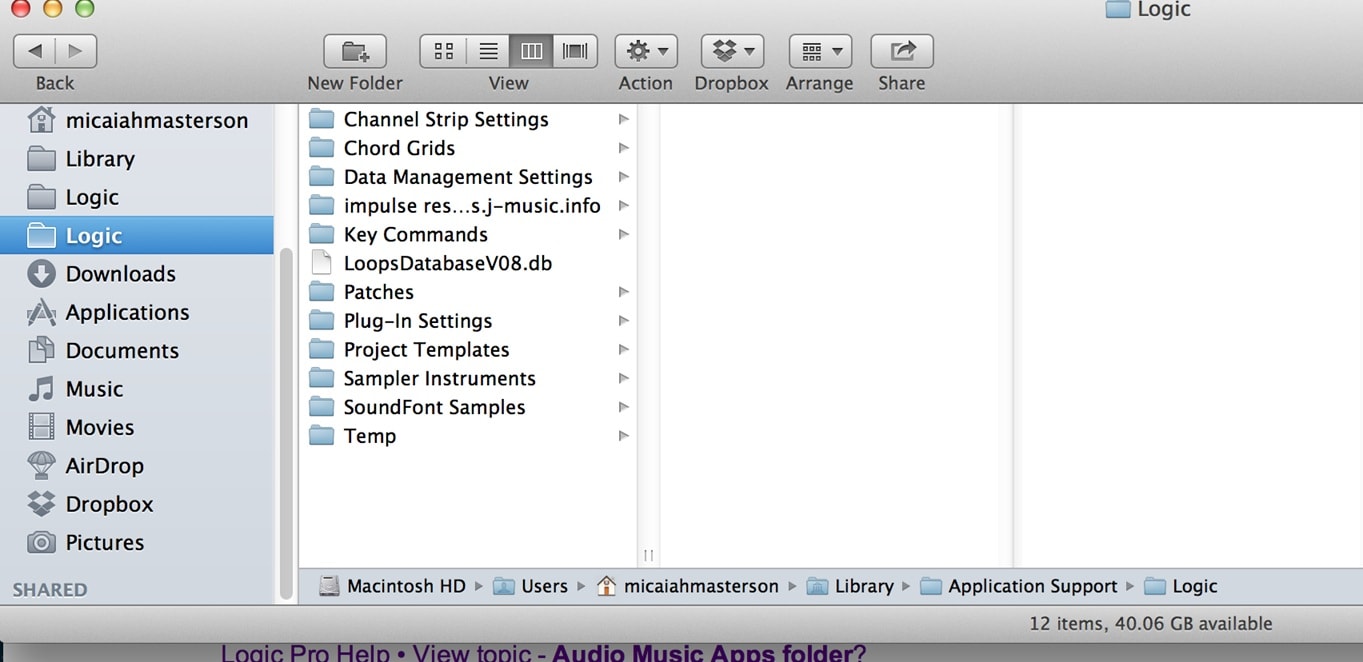Image resolution: width=1363 pixels, height=662 pixels.
Task: Open the Action gear menu
Action: tap(646, 51)
